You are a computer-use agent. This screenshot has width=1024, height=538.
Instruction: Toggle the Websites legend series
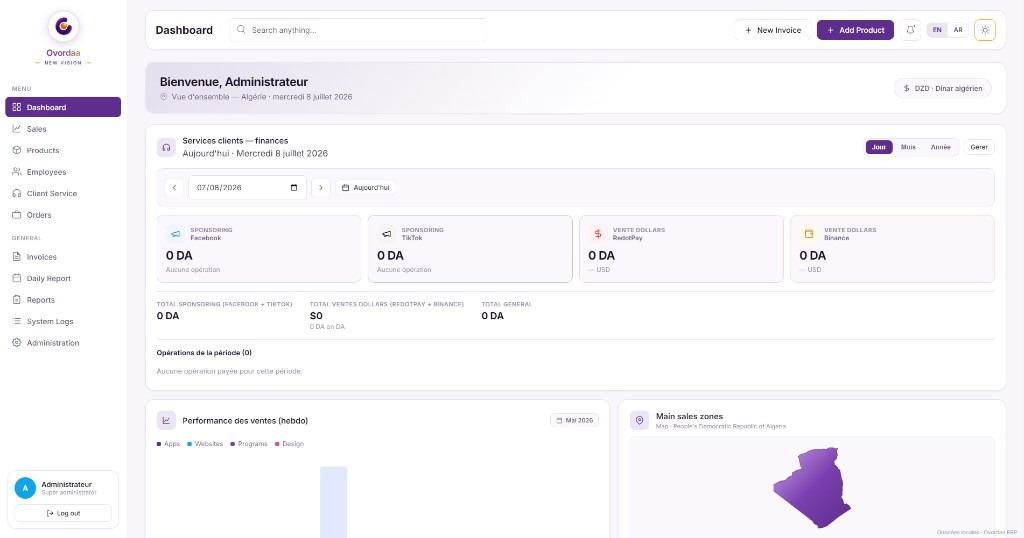[x=205, y=444]
